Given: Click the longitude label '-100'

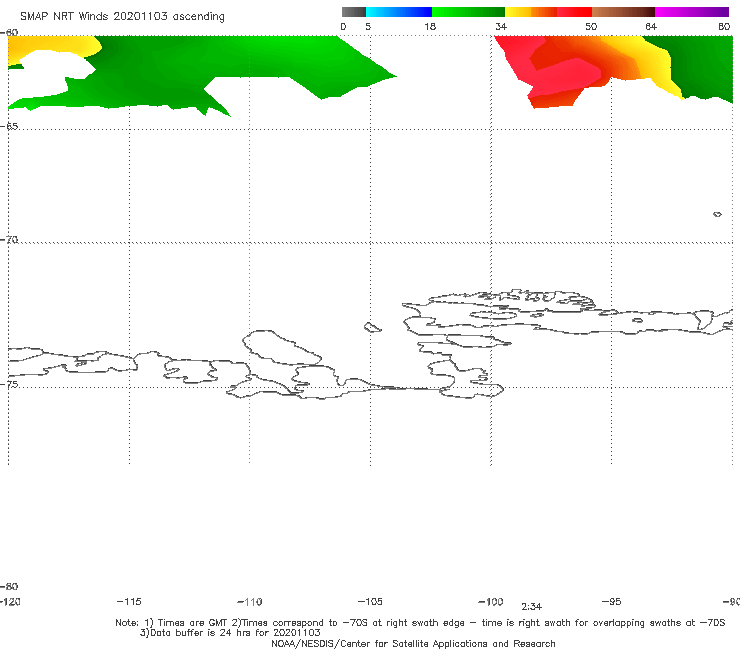Looking at the screenshot, I should (x=491, y=601).
